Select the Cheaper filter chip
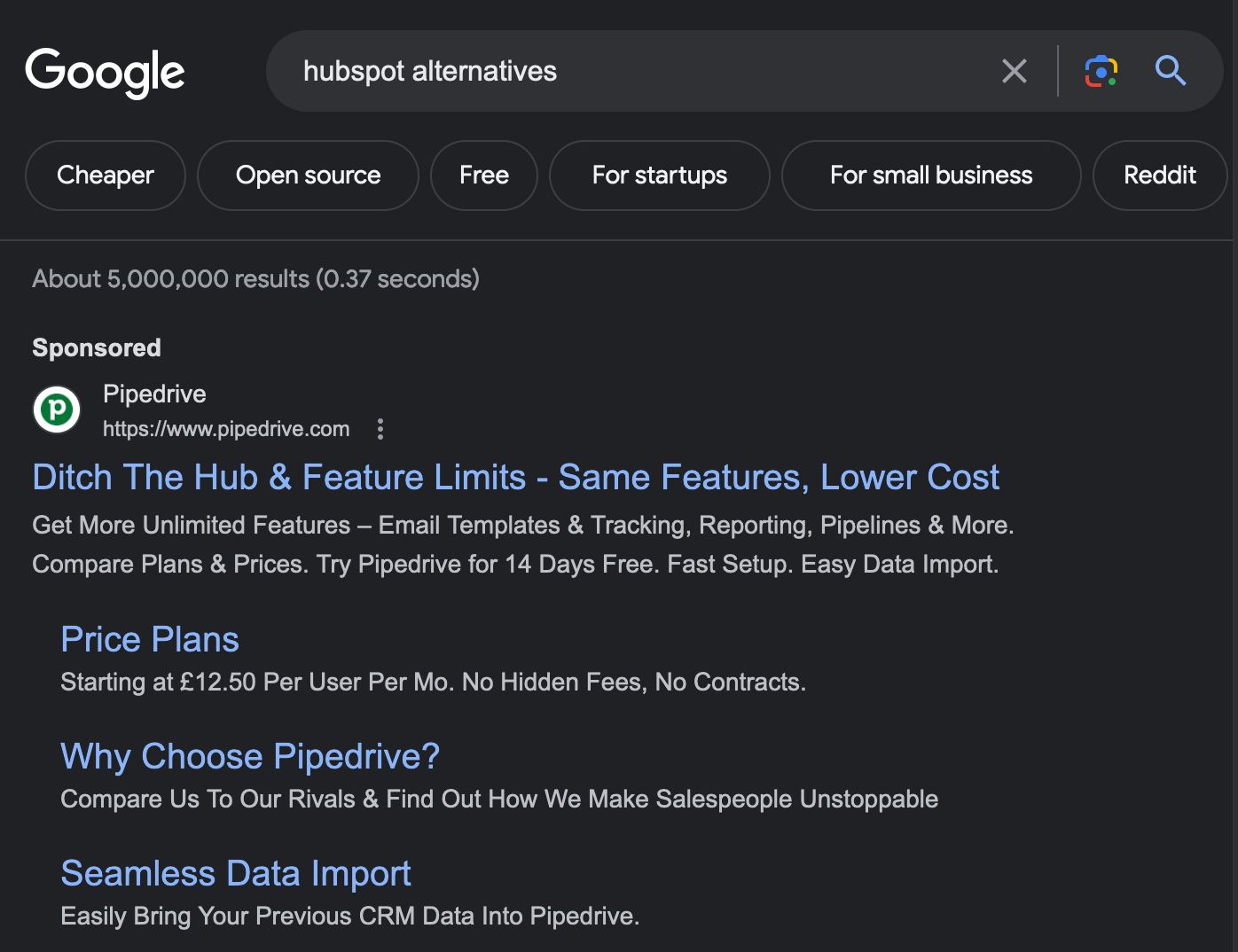The height and width of the screenshot is (952, 1238). [106, 176]
